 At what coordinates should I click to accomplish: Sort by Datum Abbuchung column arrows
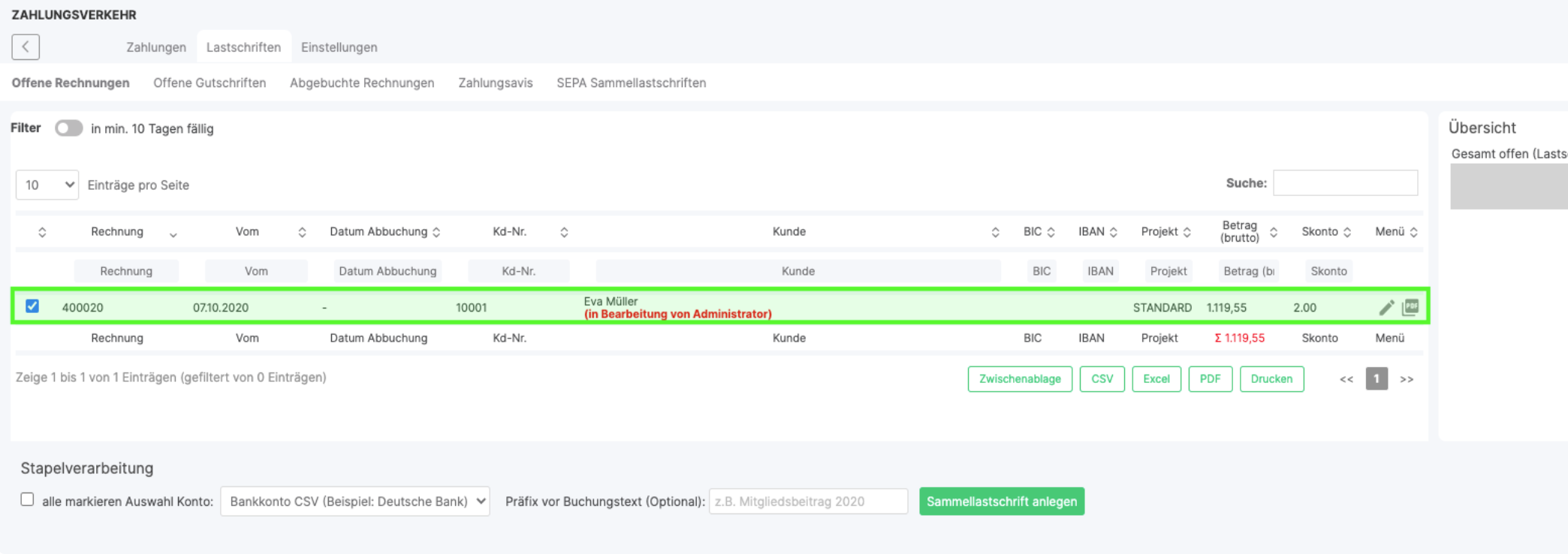pos(436,232)
